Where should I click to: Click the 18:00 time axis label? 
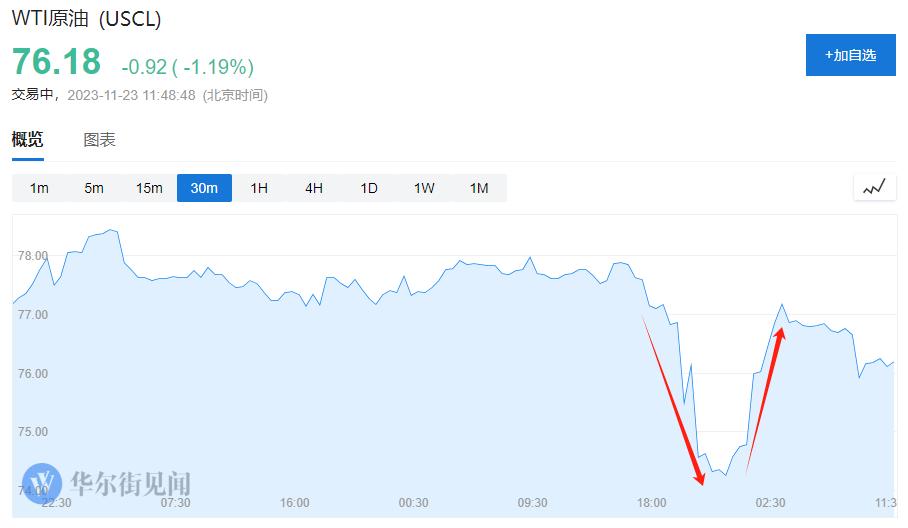tap(651, 503)
